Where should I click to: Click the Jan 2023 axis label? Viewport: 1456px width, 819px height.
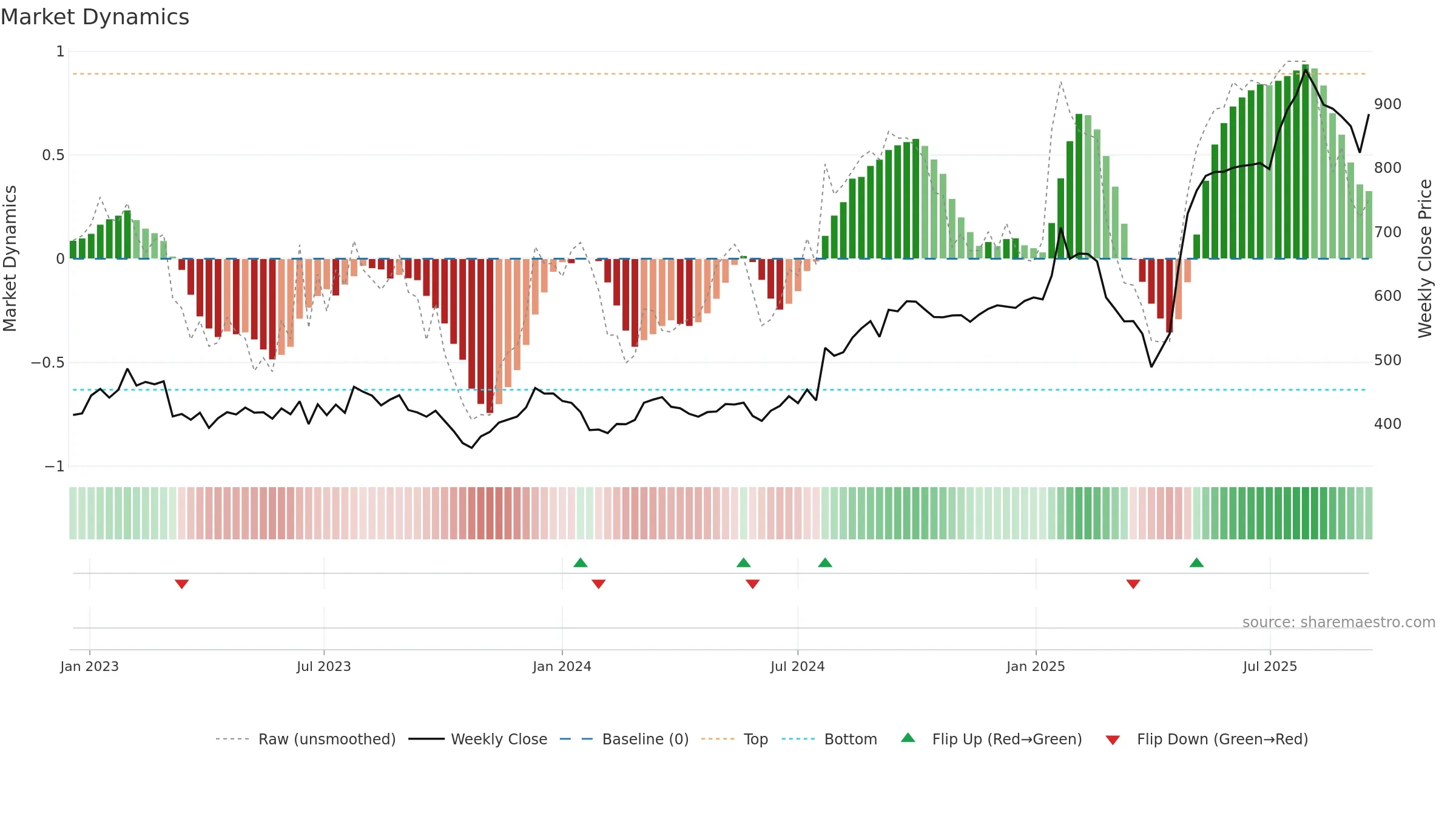[90, 667]
